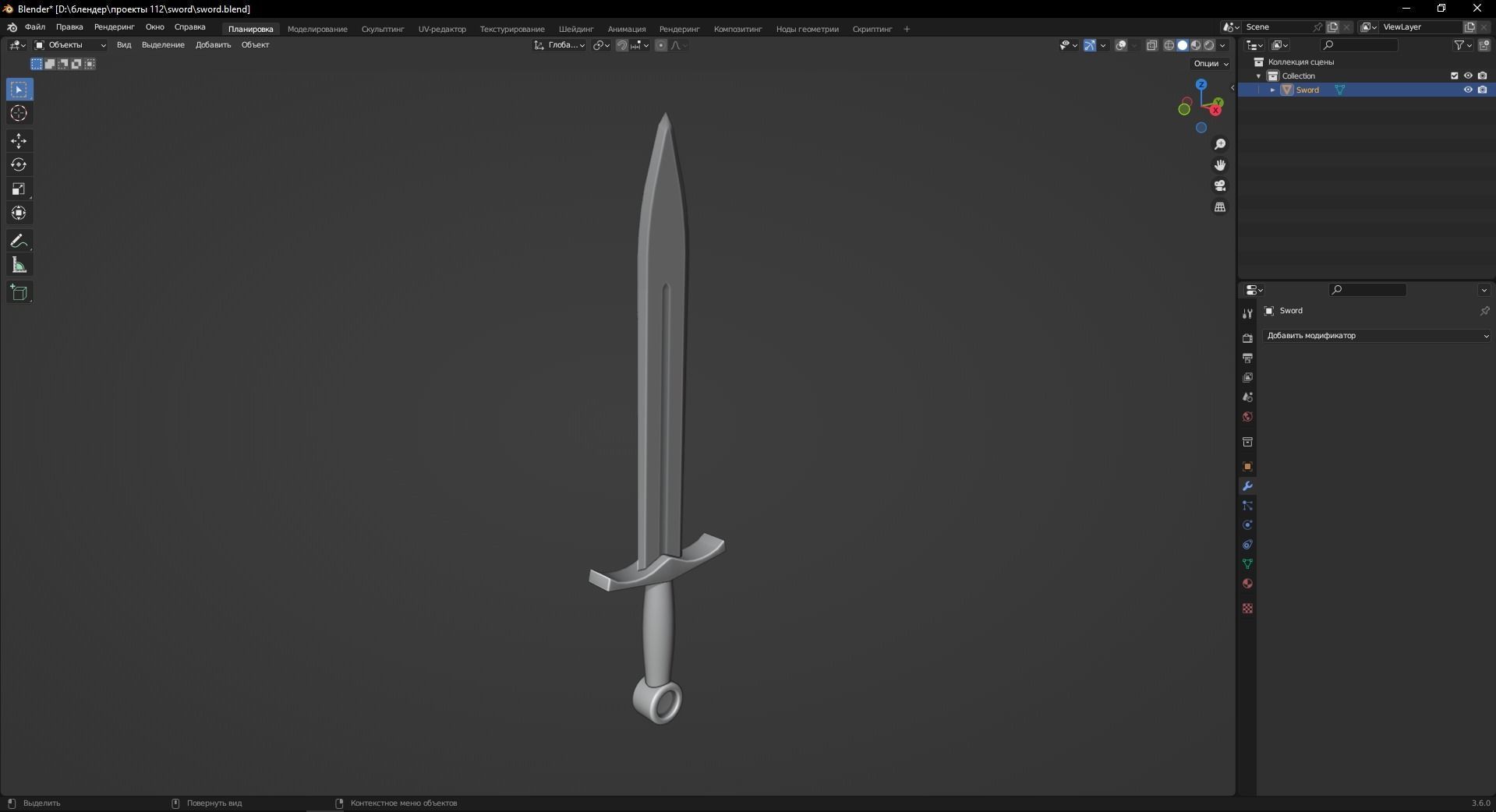
Task: Hide Collection in viewport via eye icon
Action: coord(1468,76)
